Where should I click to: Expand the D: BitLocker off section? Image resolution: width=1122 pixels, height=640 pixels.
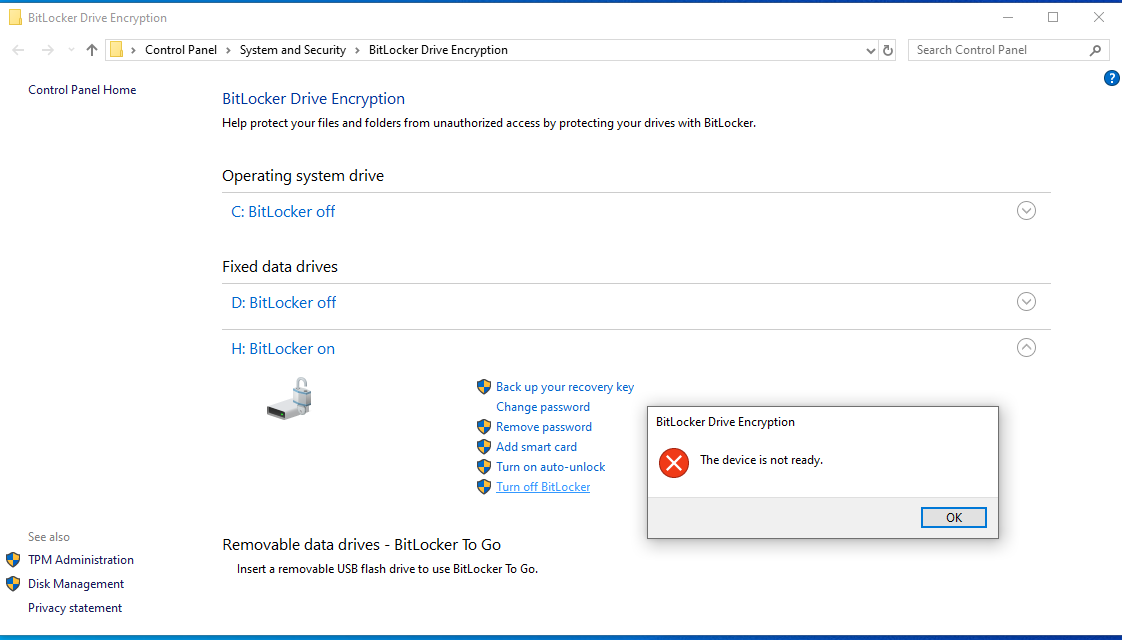pyautogui.click(x=1026, y=301)
